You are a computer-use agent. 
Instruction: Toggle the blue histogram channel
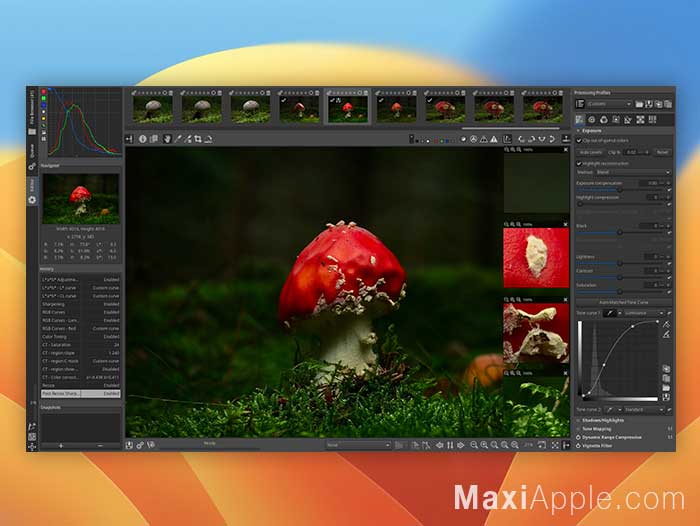point(44,105)
